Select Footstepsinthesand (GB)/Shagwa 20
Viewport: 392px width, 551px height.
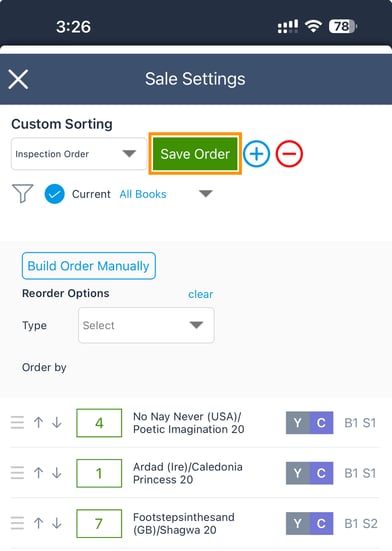pyautogui.click(x=184, y=523)
